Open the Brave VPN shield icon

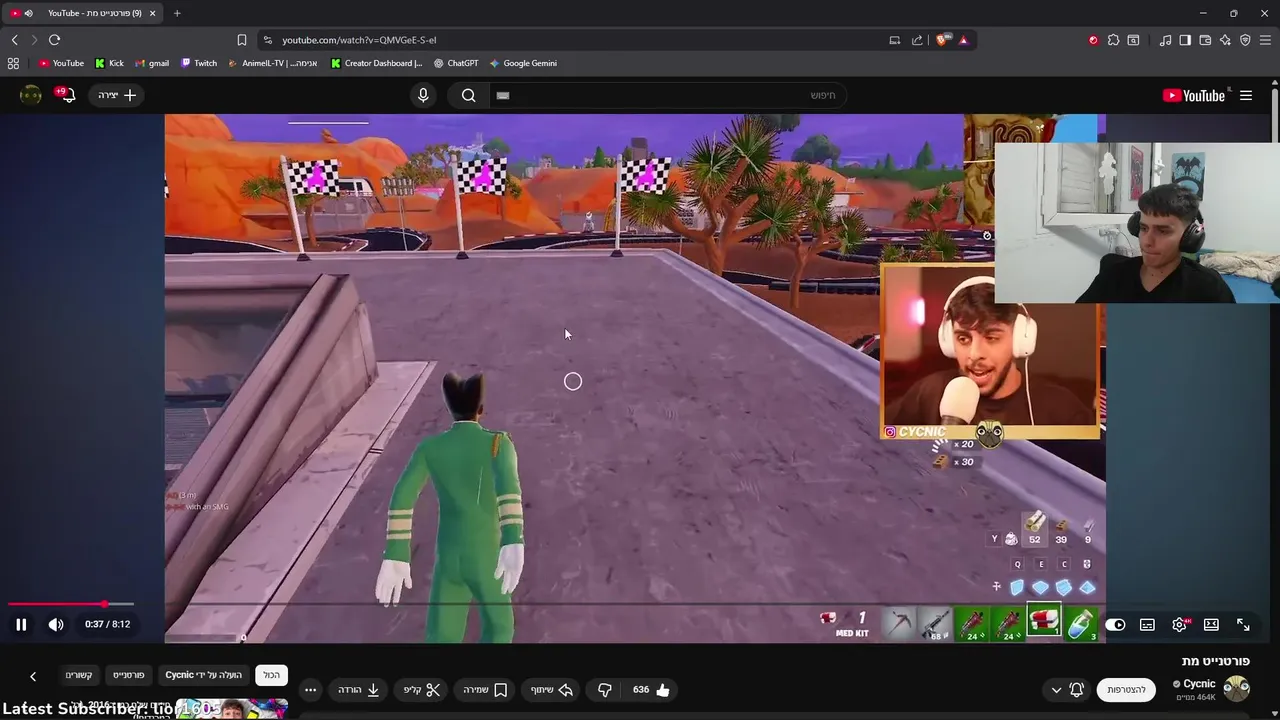pyautogui.click(x=1245, y=40)
